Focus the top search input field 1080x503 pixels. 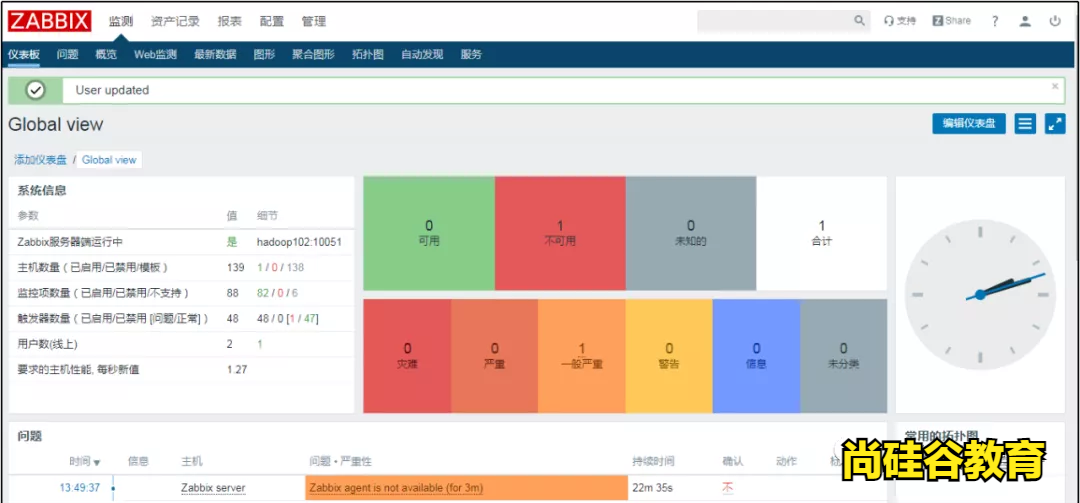click(774, 21)
